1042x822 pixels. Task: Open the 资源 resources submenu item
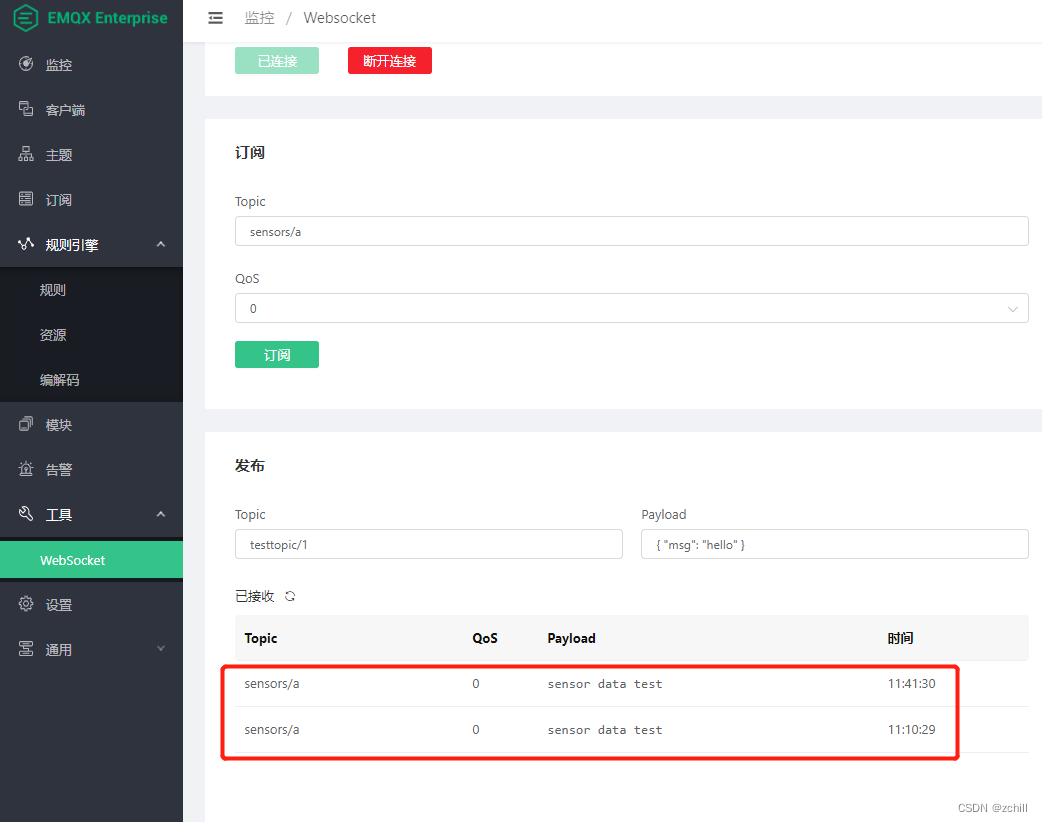pyautogui.click(x=91, y=335)
